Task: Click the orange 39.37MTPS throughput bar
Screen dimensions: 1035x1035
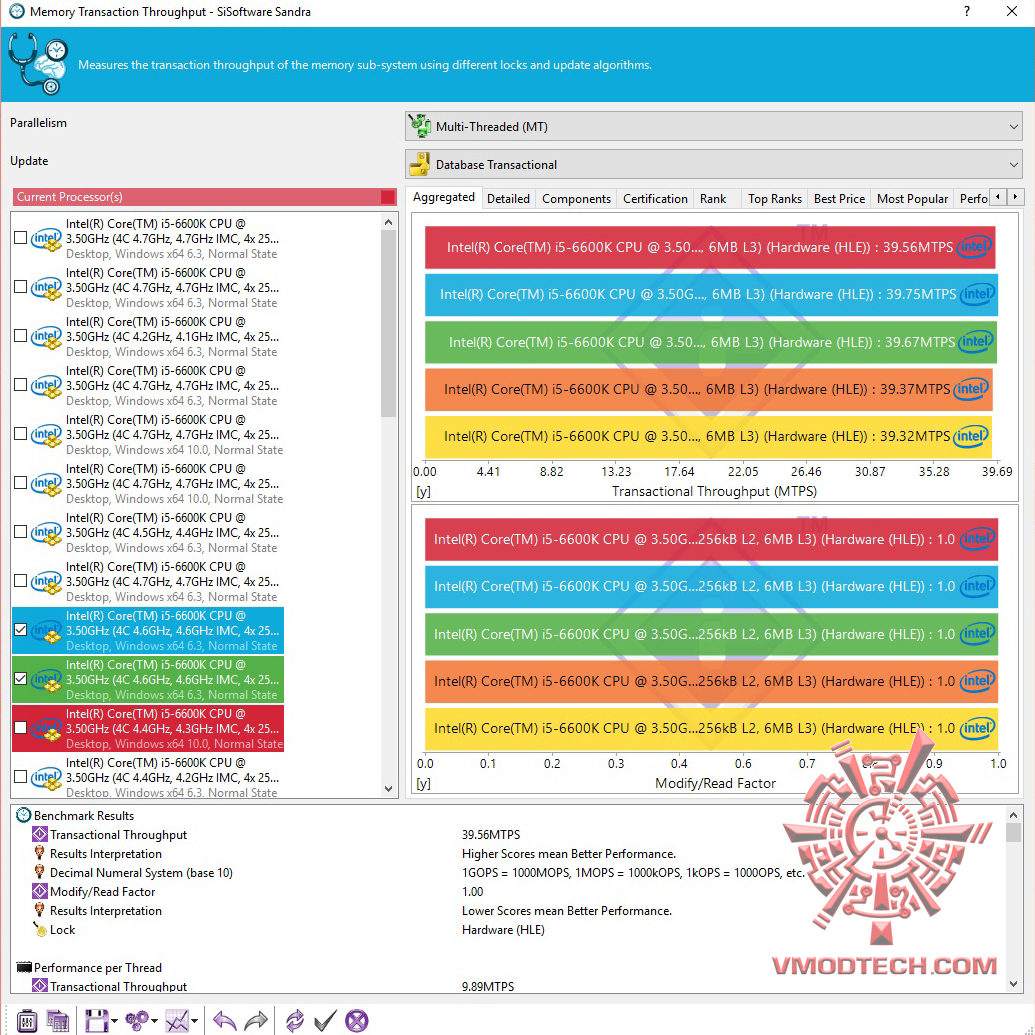Action: (708, 389)
